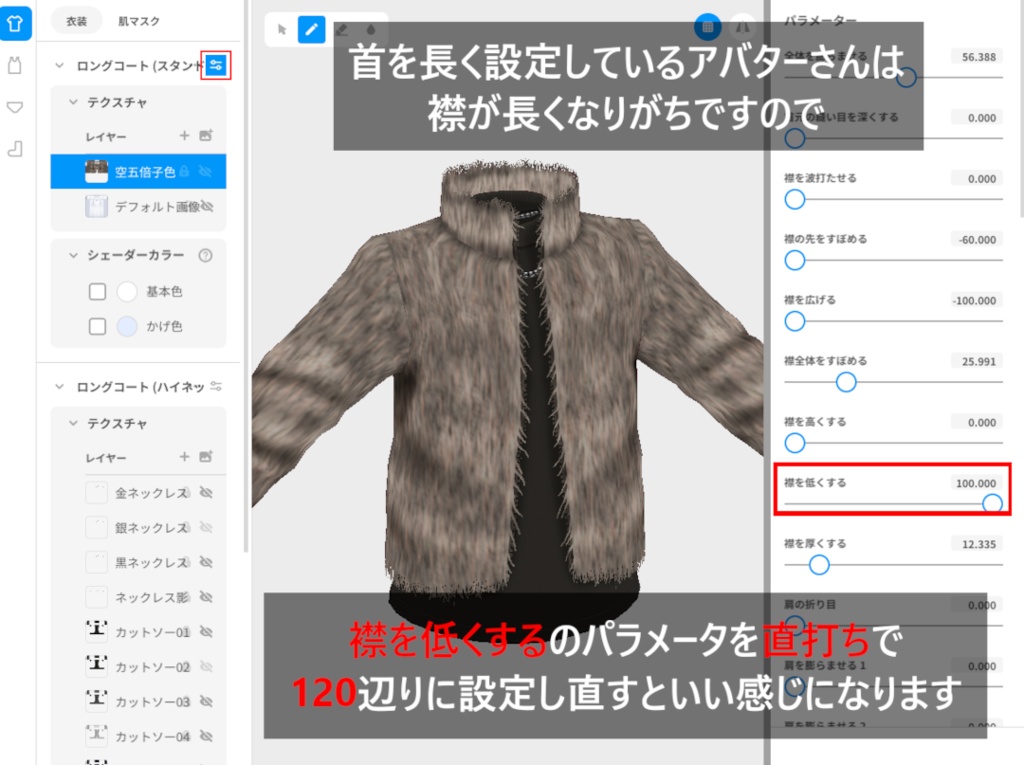This screenshot has width=1024, height=765.
Task: Open the UV grid texture view
Action: coord(708,27)
